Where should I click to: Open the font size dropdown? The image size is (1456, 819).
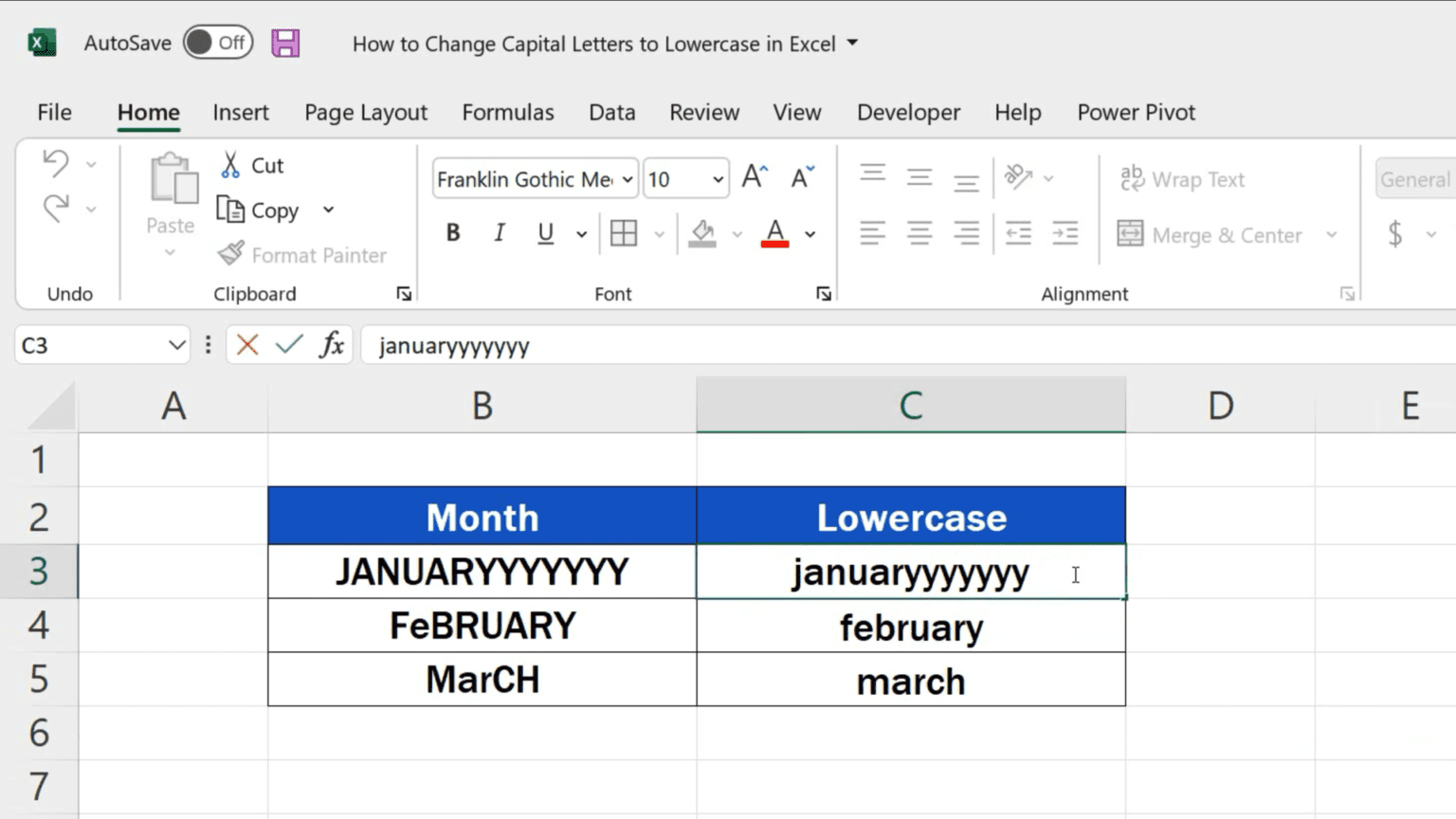(x=716, y=178)
